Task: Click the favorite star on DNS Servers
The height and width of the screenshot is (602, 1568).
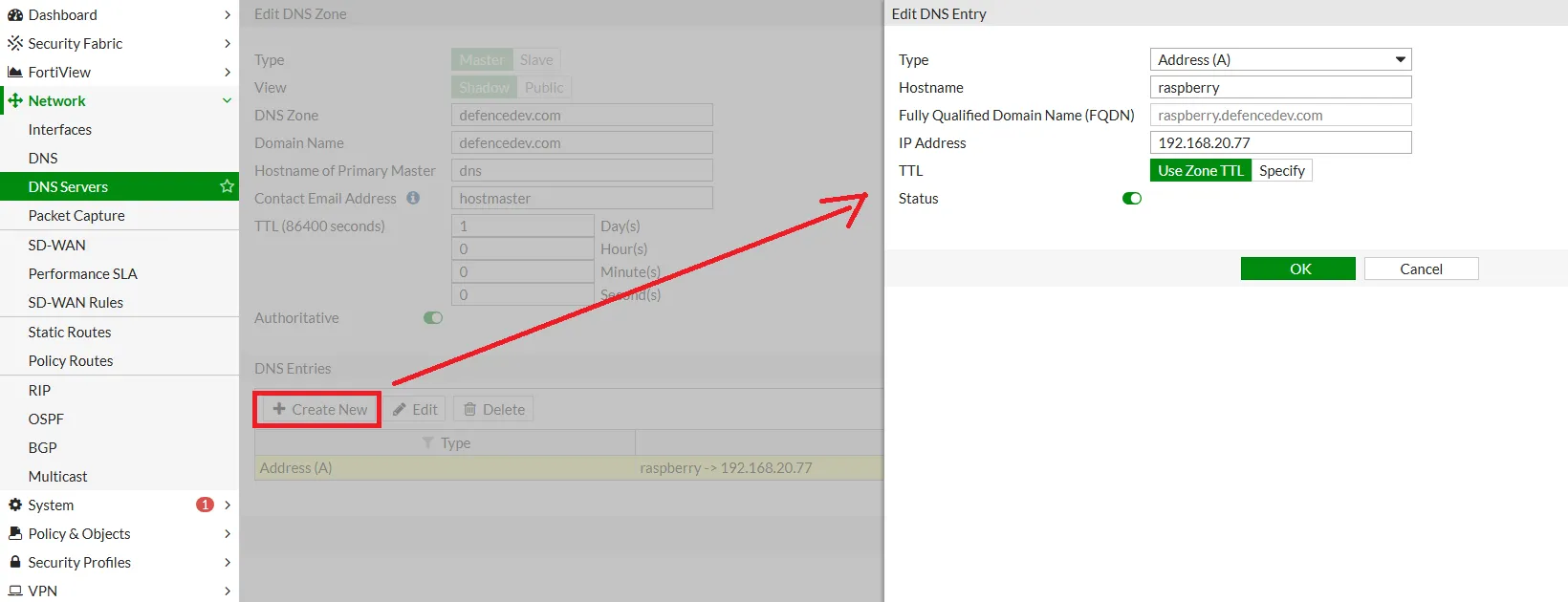Action: click(227, 186)
